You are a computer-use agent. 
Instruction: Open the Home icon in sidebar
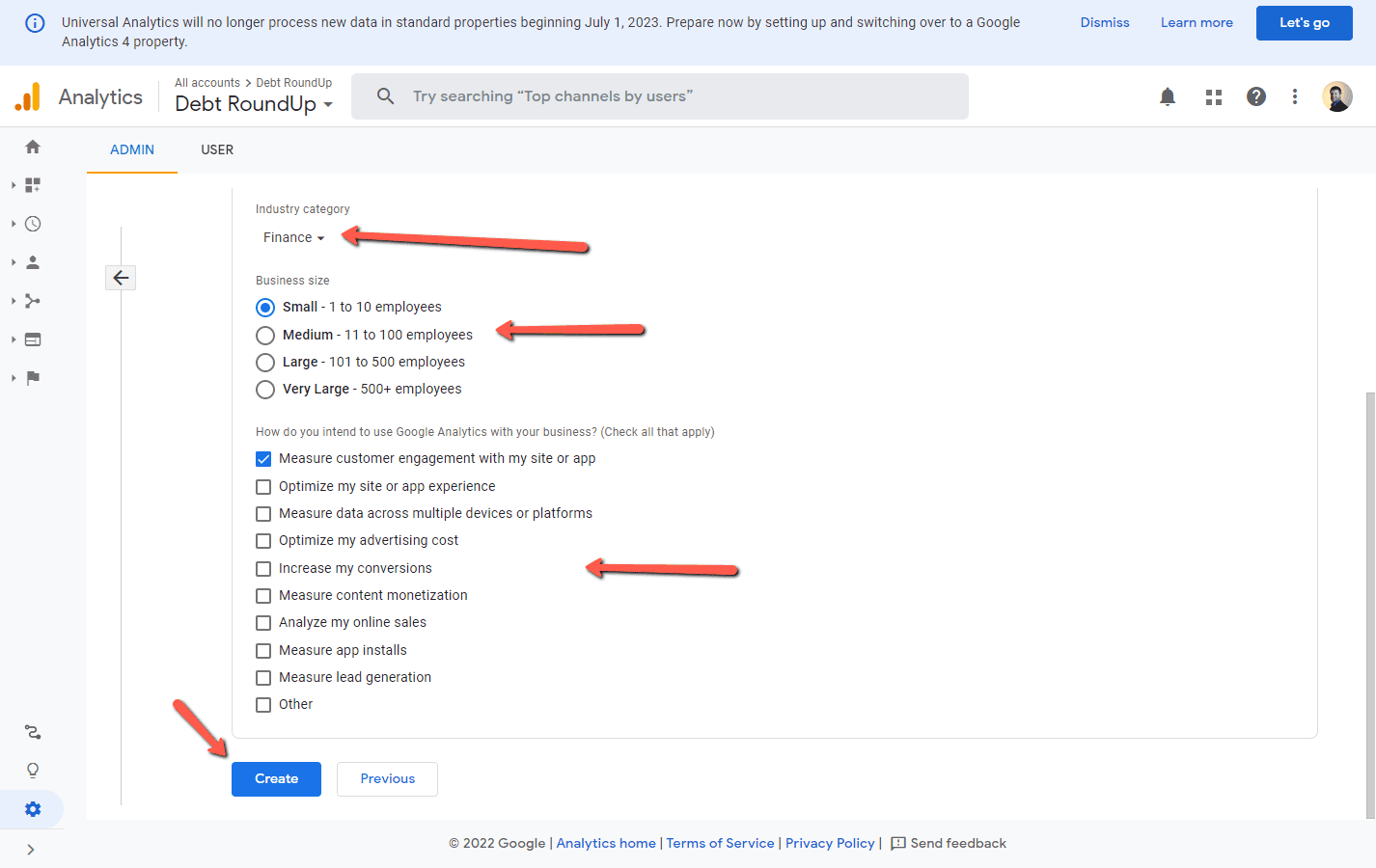tap(33, 147)
